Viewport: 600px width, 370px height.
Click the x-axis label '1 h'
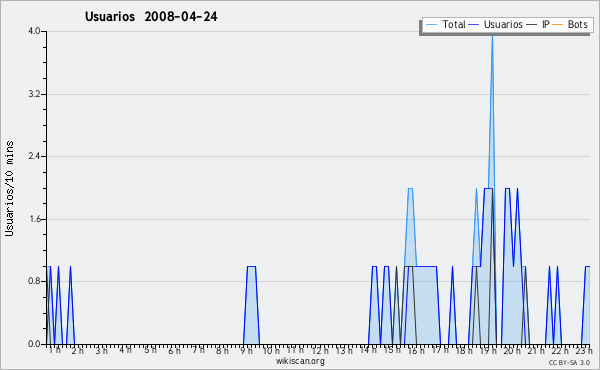(55, 350)
